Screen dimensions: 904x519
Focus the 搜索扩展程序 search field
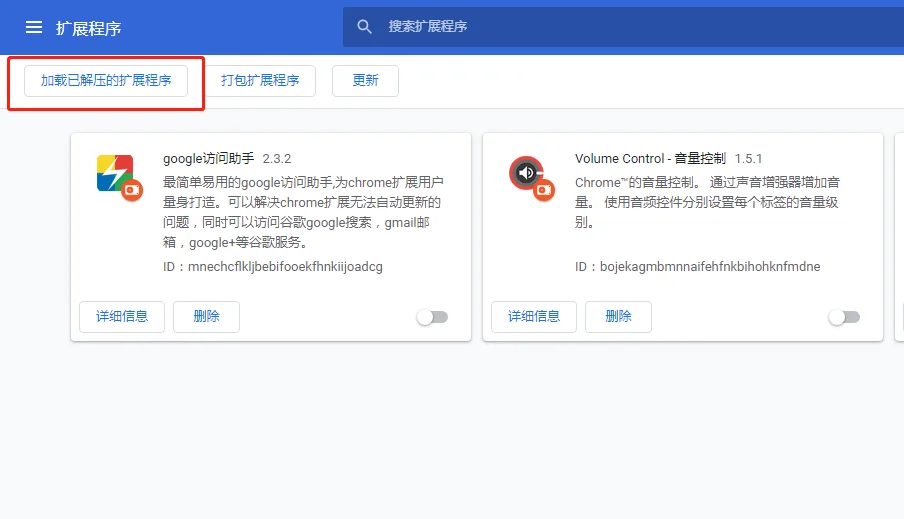[x=623, y=27]
